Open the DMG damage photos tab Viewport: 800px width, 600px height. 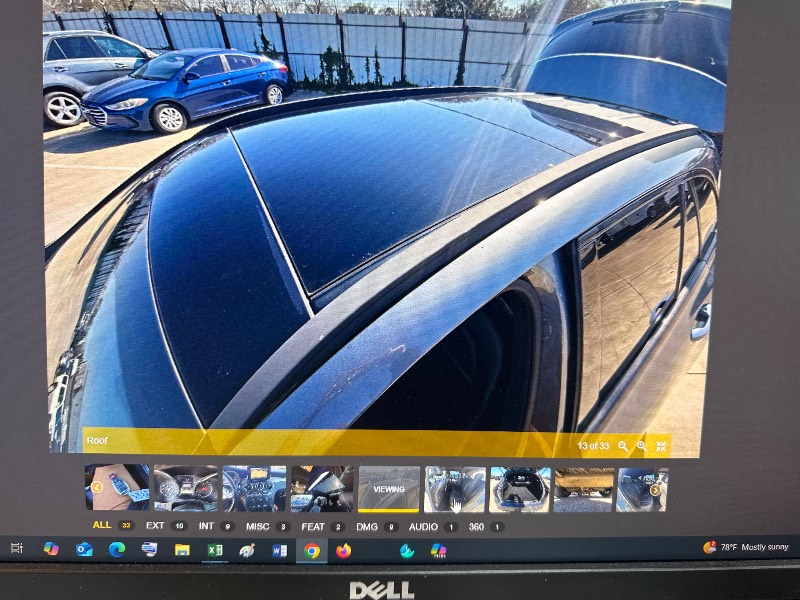click(x=368, y=525)
